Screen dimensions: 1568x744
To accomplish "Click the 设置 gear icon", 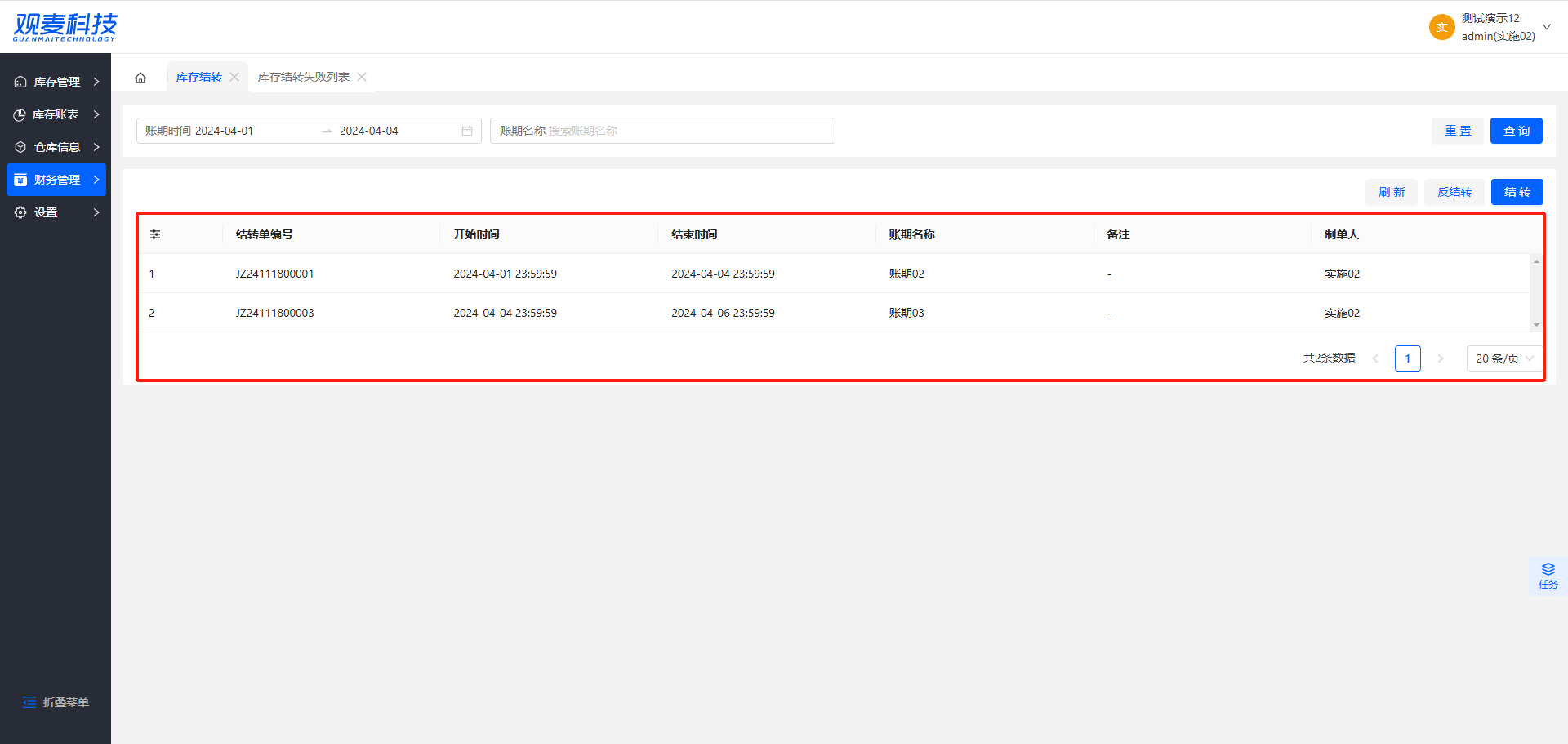I will point(20,212).
